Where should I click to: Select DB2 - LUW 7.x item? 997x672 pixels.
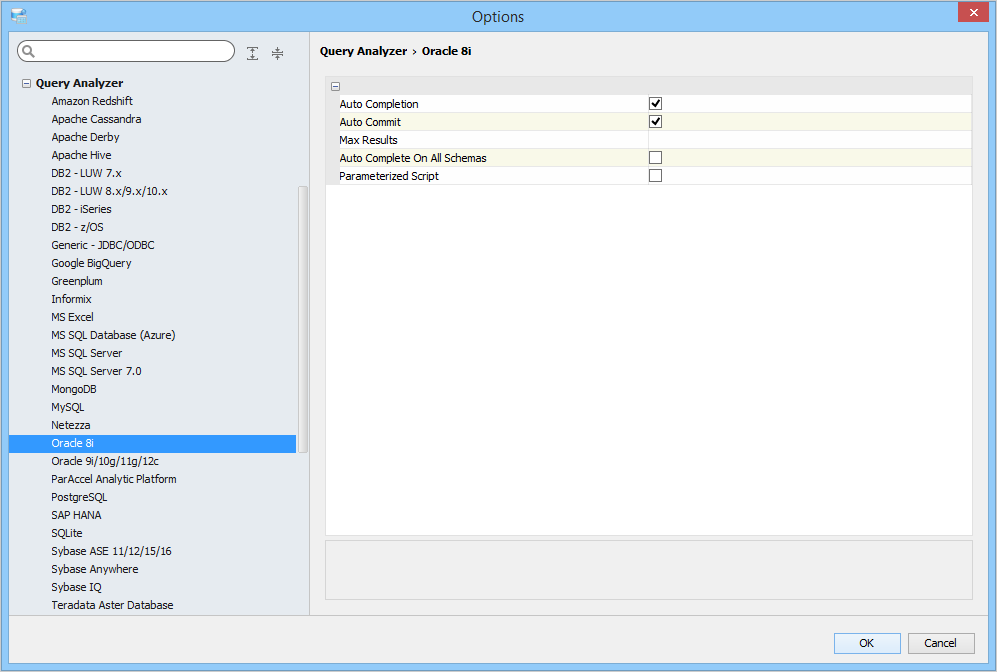pyautogui.click(x=86, y=173)
